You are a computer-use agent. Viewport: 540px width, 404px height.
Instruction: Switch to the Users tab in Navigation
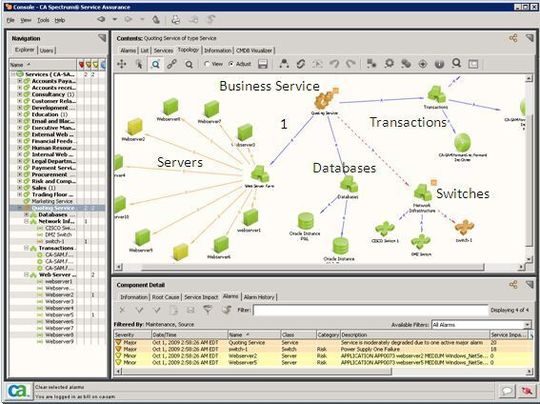point(46,51)
